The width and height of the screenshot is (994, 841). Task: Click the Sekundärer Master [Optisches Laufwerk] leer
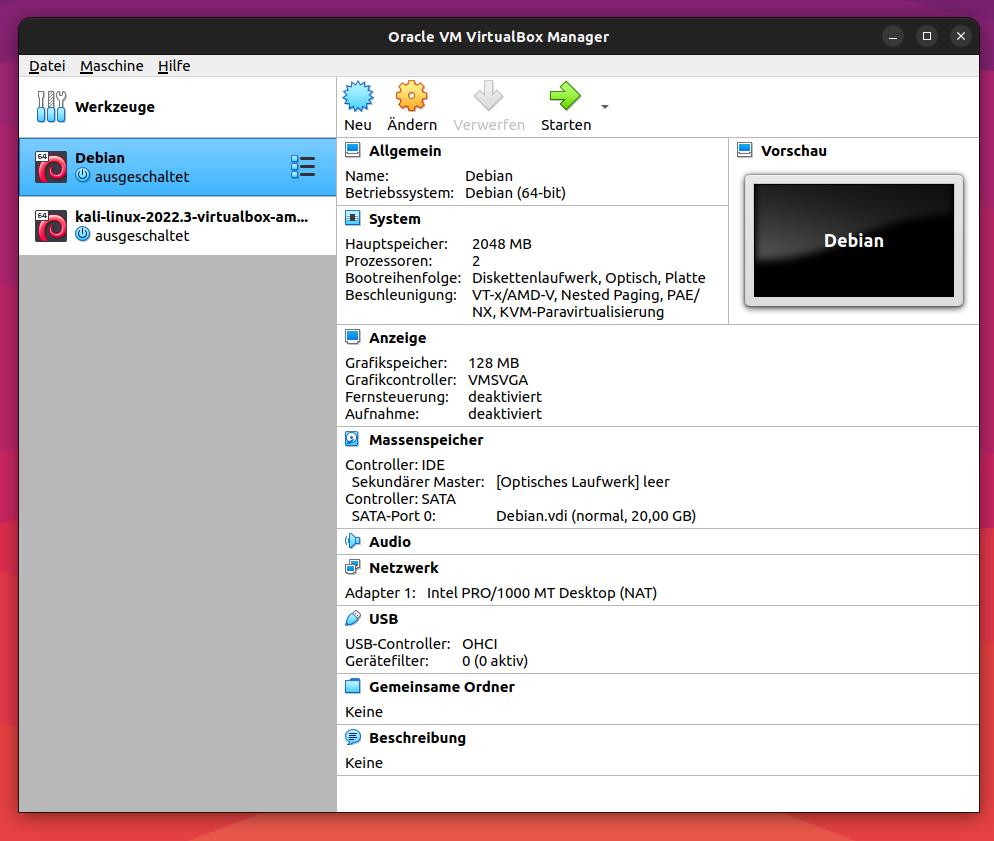(583, 482)
